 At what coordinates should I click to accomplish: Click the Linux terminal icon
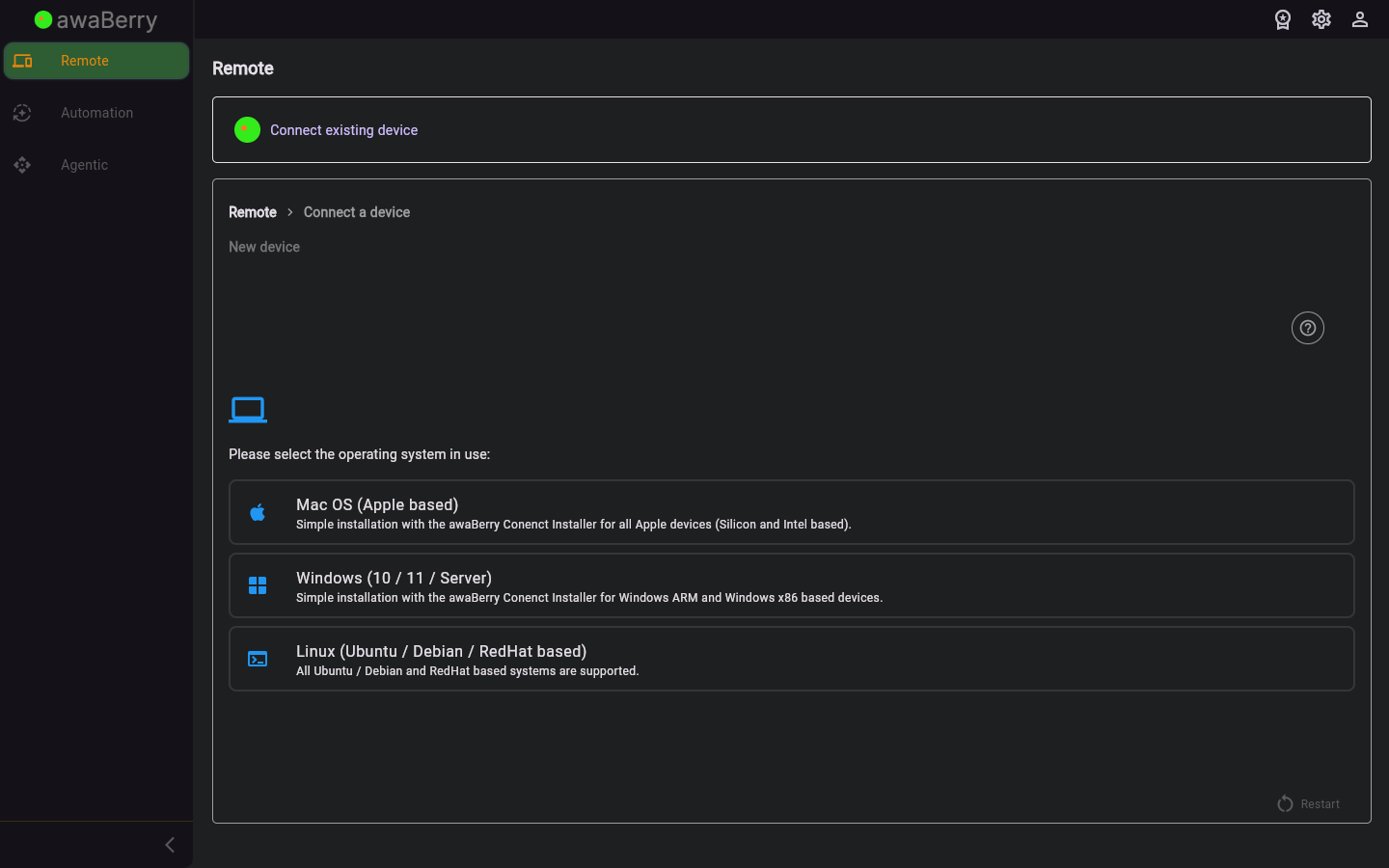click(258, 659)
